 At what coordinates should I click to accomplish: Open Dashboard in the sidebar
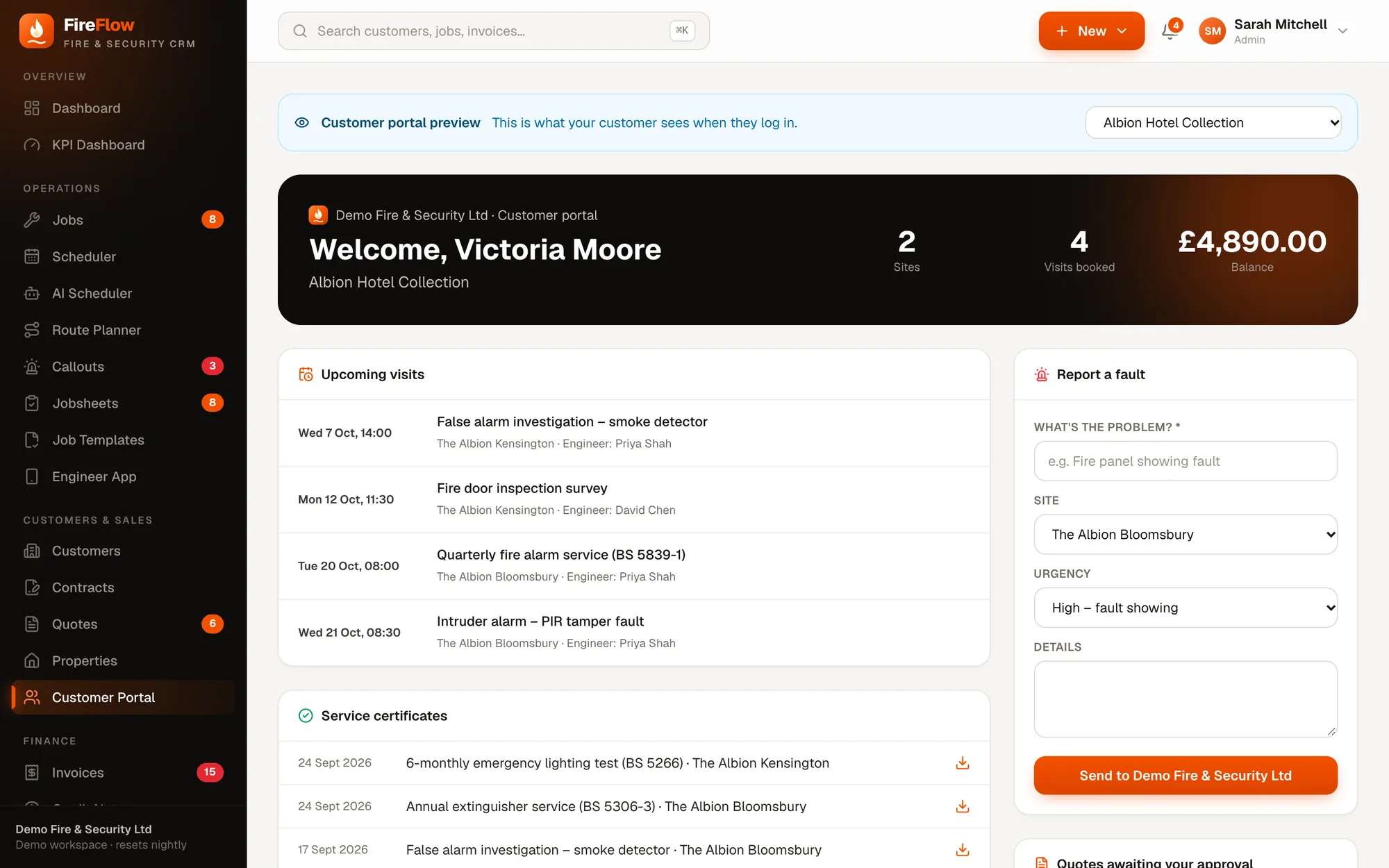[x=124, y=108]
